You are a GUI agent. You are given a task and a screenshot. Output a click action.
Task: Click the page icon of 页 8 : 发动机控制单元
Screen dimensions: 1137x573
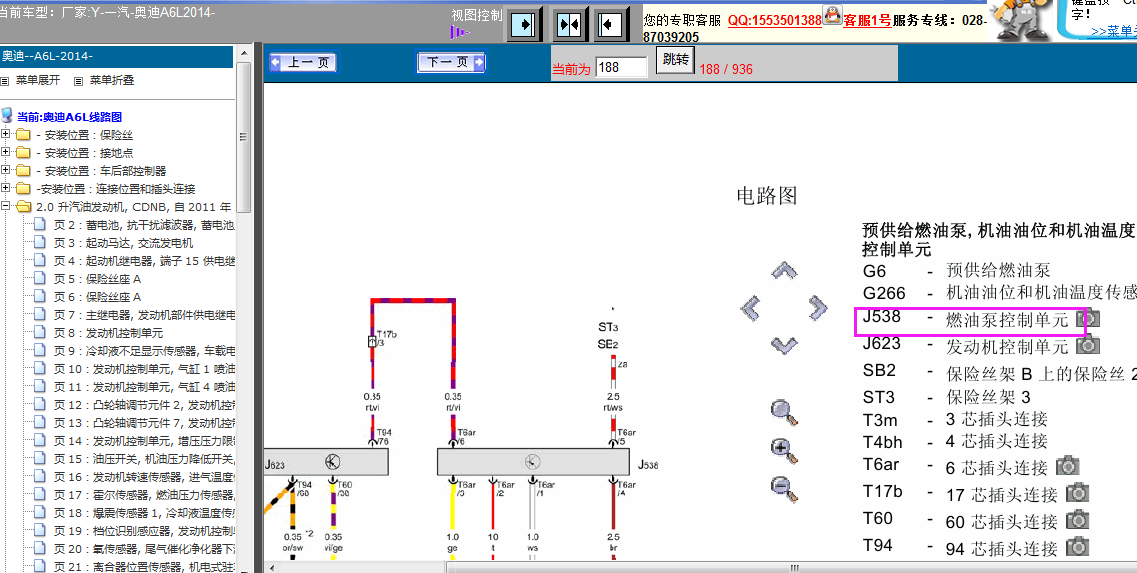pyautogui.click(x=41, y=333)
